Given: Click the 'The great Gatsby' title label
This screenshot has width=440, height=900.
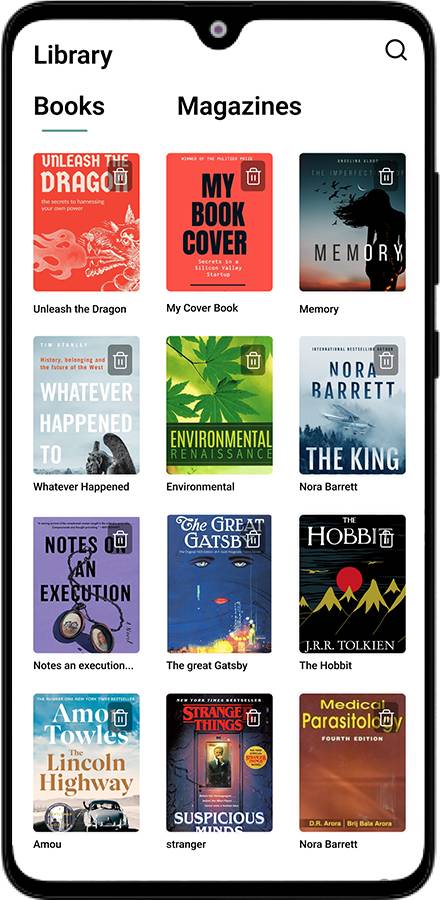Looking at the screenshot, I should (x=207, y=666).
